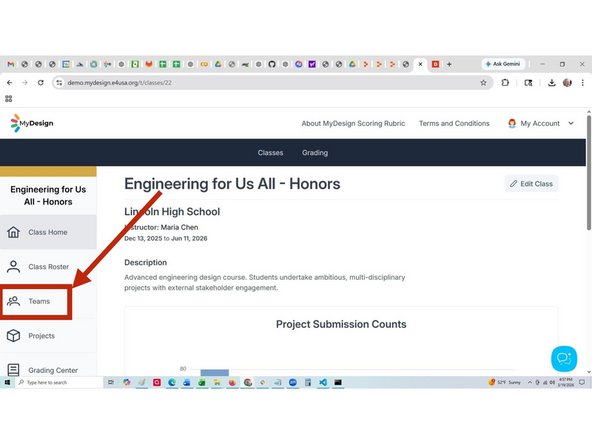Switch to the Grading nav tab
The width and height of the screenshot is (592, 444).
(315, 153)
